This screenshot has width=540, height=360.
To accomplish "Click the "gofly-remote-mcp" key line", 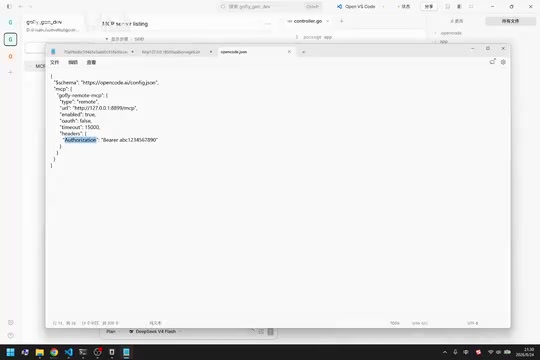I will tap(82, 95).
